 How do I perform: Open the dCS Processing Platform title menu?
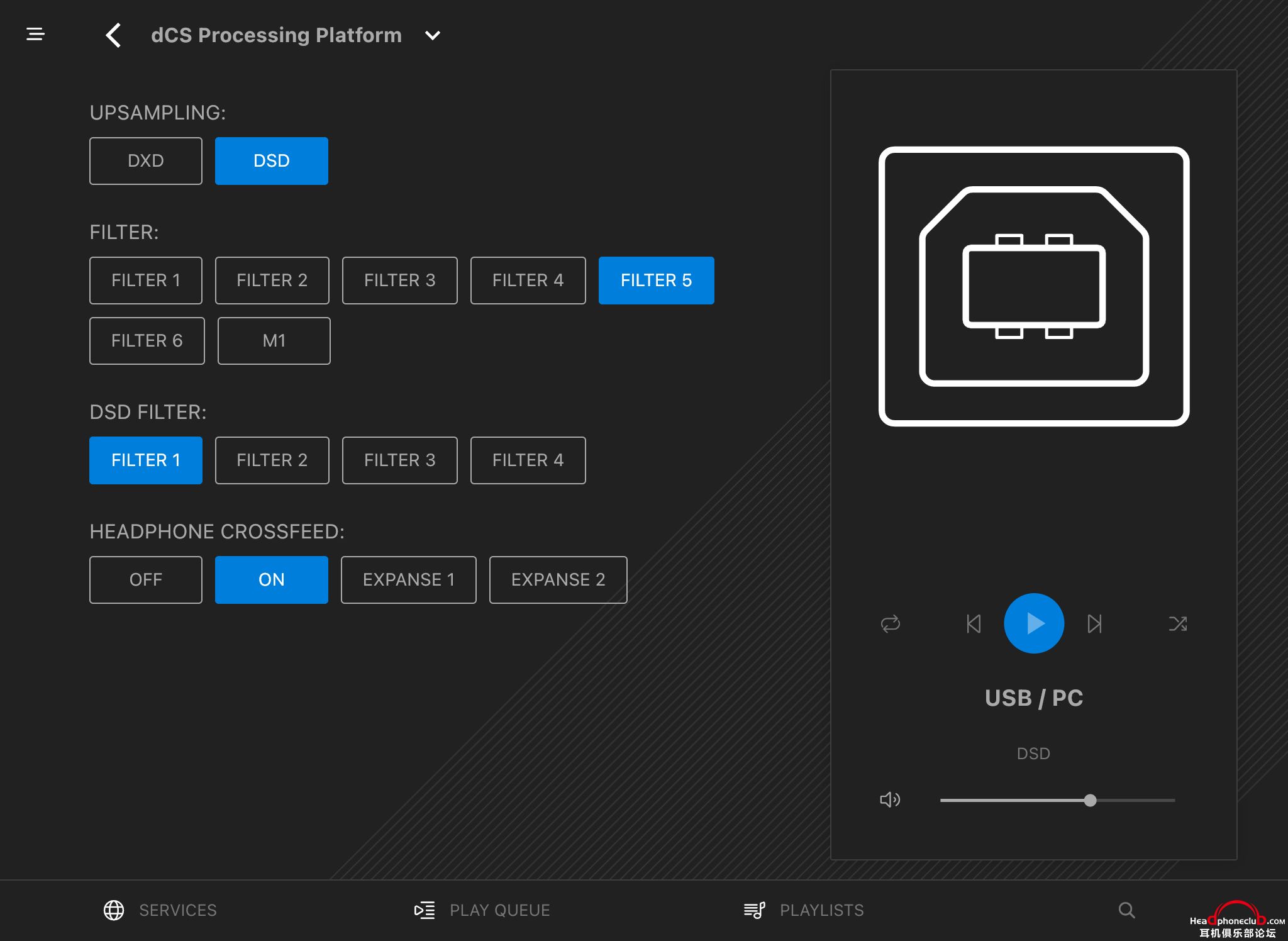(x=276, y=35)
